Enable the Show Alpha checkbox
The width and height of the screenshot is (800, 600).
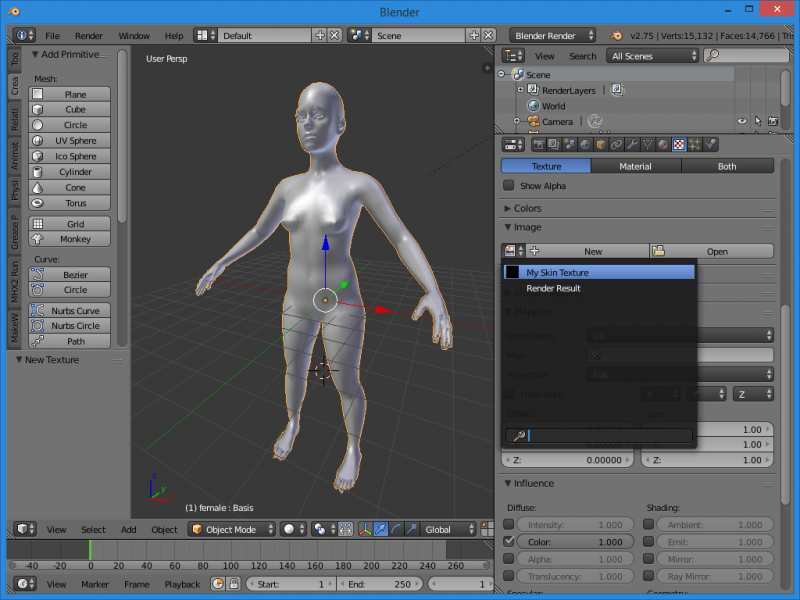click(x=509, y=185)
